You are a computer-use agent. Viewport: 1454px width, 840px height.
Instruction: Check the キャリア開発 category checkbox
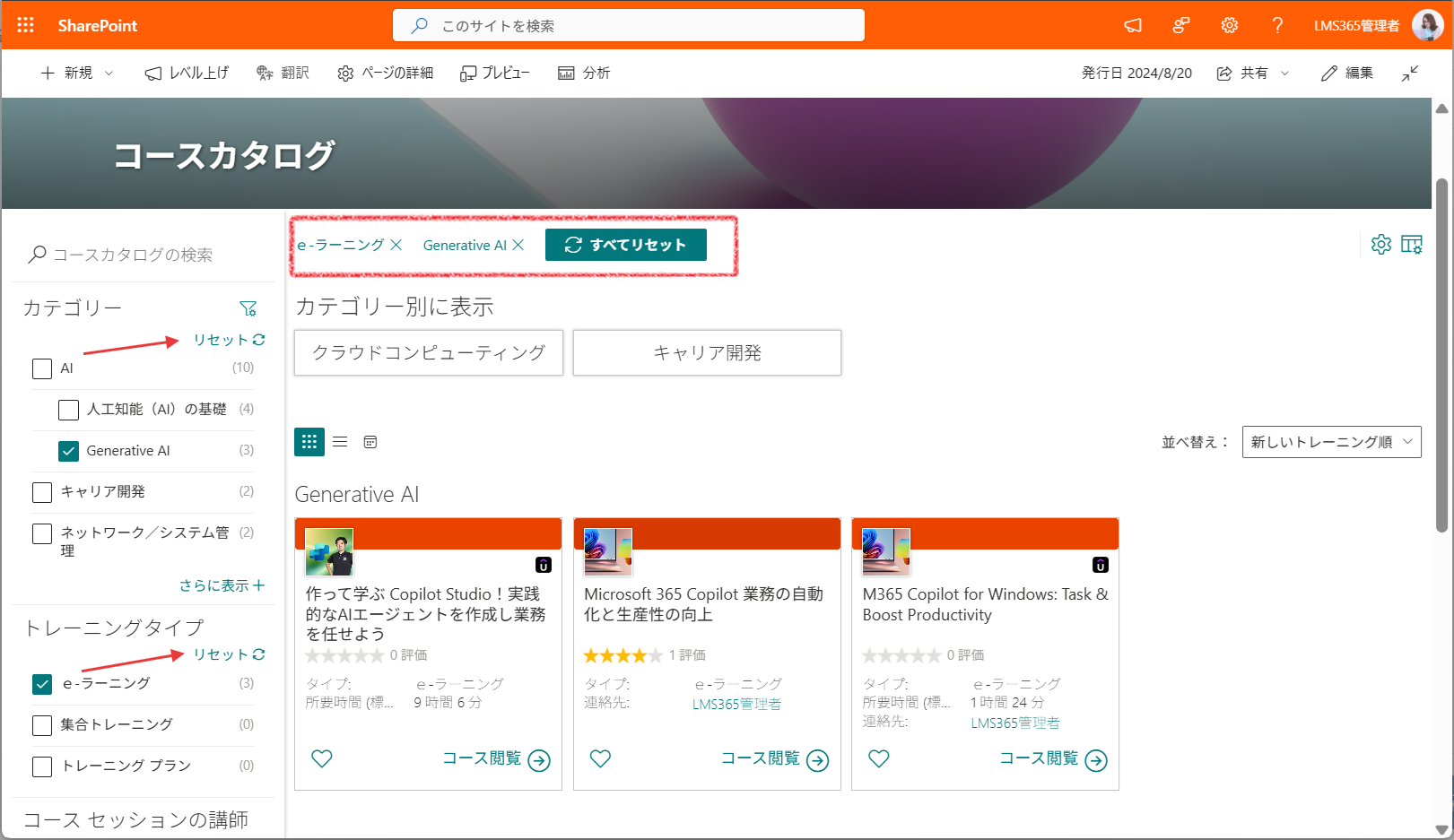click(42, 492)
